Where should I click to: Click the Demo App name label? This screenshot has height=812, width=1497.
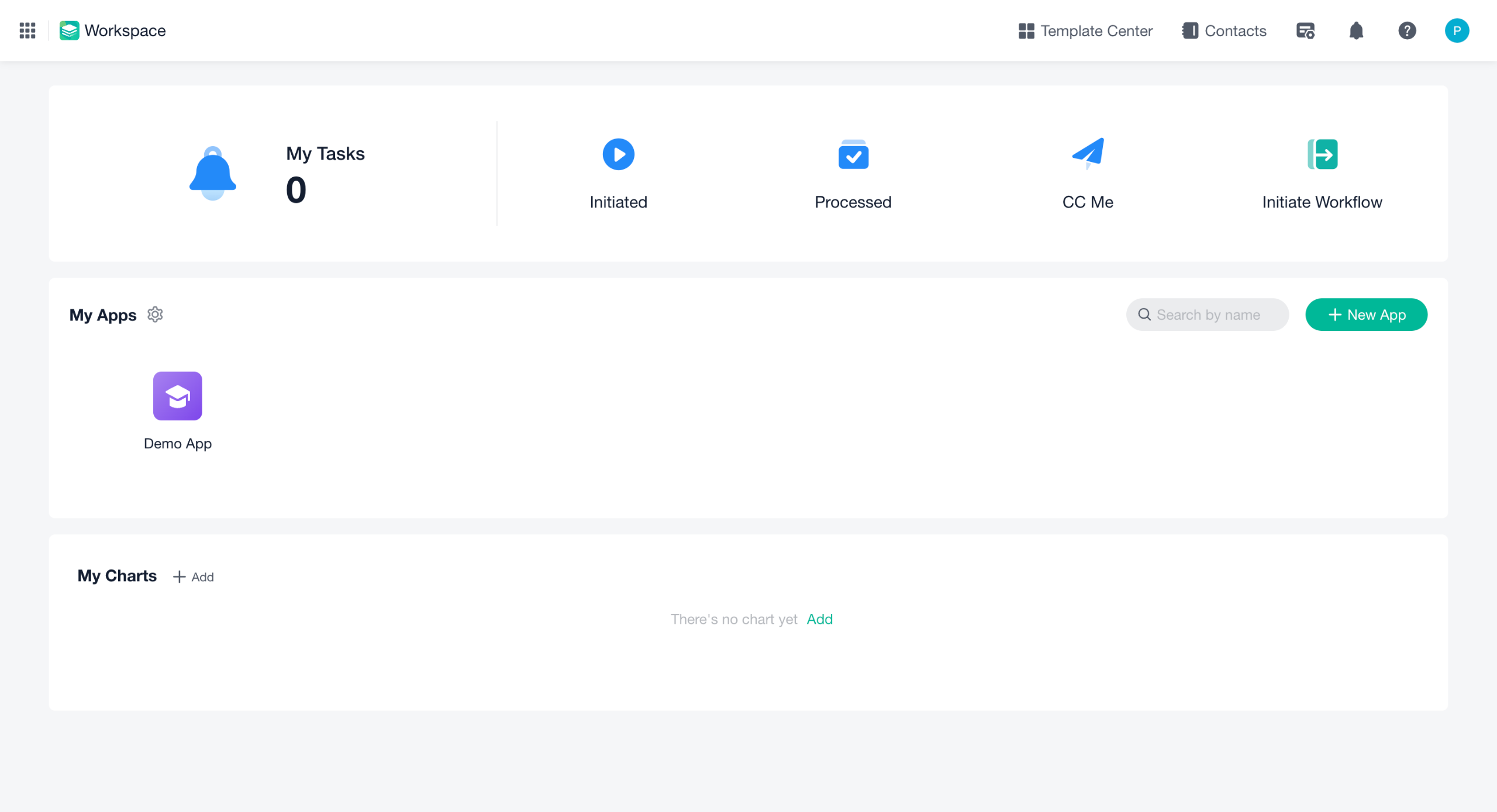178,443
